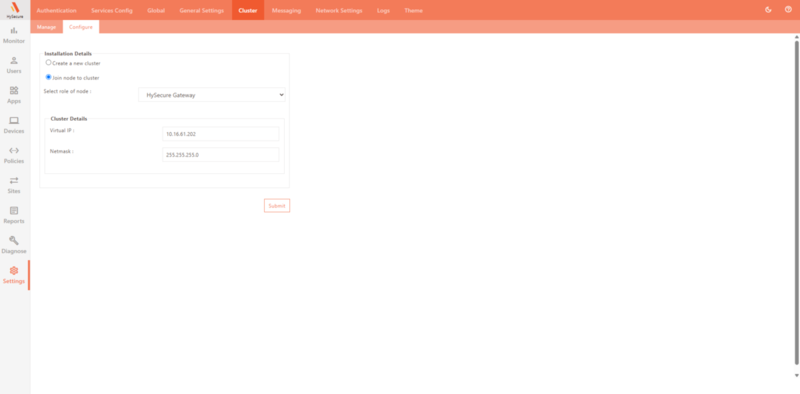This screenshot has height=394, width=800.
Task: Open the Global tab
Action: coord(156,10)
